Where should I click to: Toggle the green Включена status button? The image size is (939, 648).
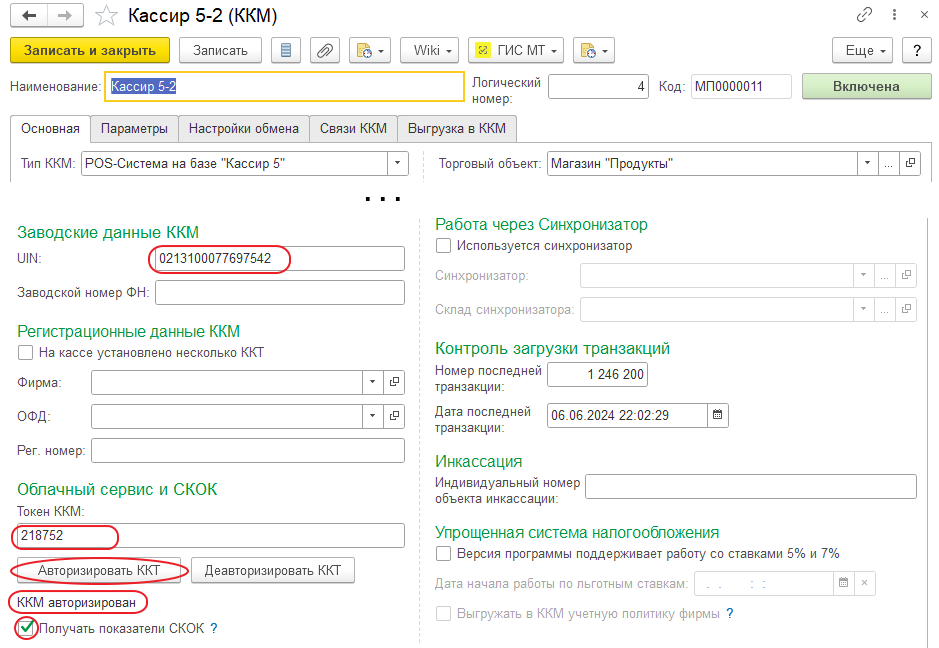point(866,86)
